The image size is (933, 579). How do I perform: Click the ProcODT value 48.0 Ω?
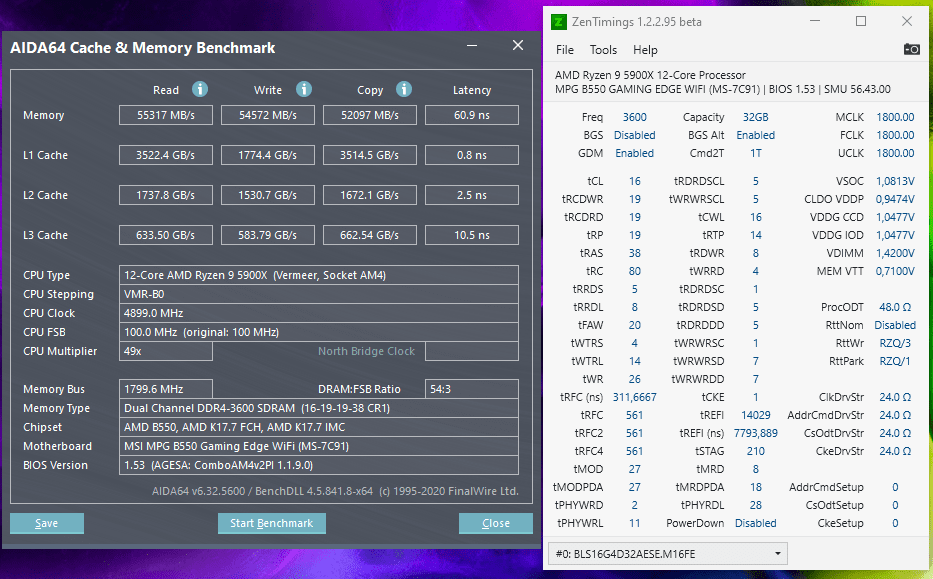pyautogui.click(x=895, y=307)
